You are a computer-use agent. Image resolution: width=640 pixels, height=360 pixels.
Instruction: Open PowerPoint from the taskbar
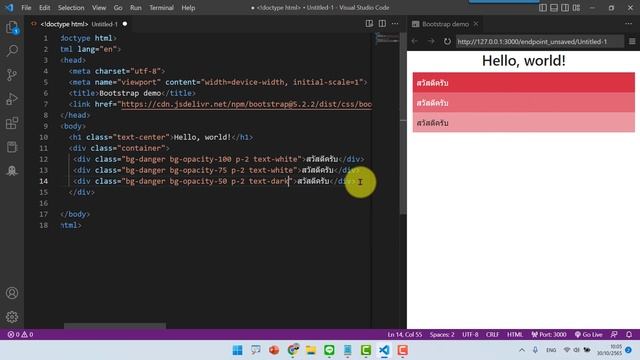tap(274, 350)
